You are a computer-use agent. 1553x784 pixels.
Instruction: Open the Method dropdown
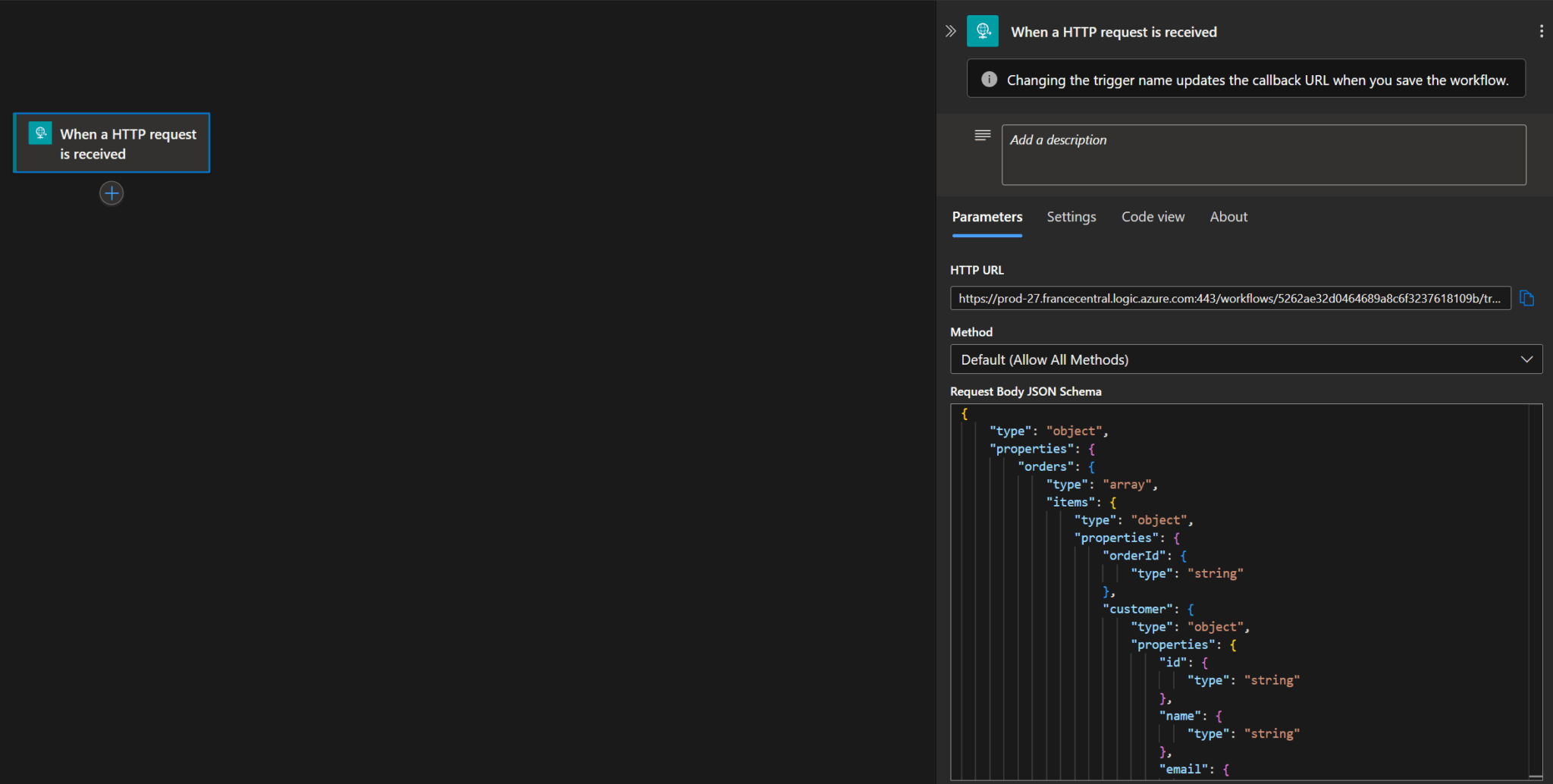tap(1245, 359)
